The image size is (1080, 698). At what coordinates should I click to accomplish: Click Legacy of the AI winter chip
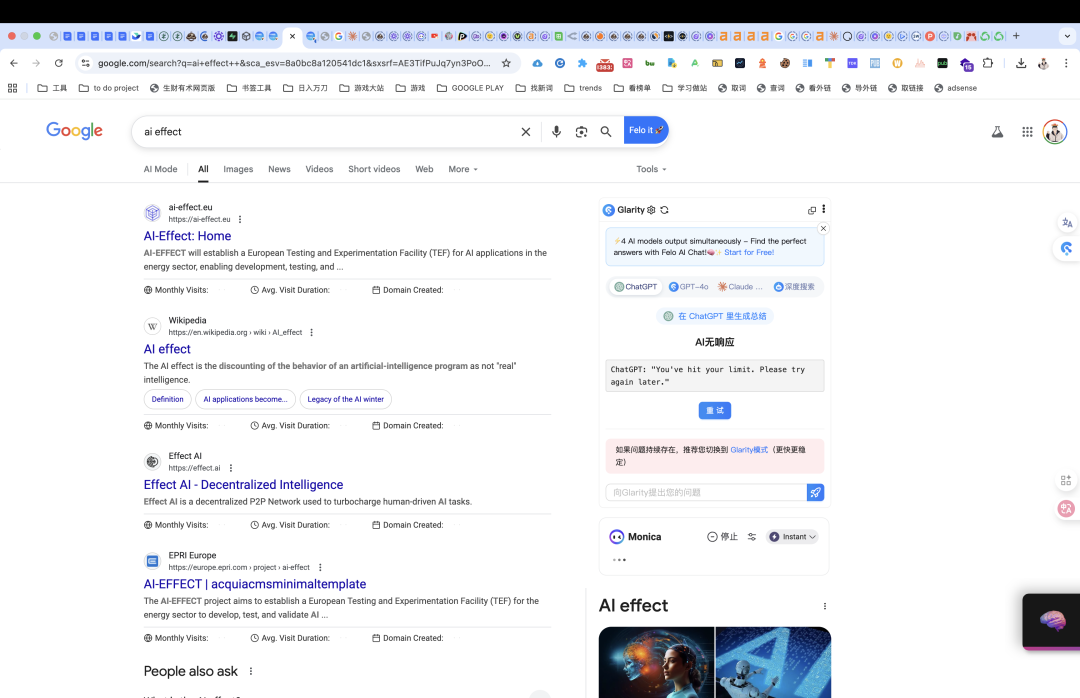point(346,399)
